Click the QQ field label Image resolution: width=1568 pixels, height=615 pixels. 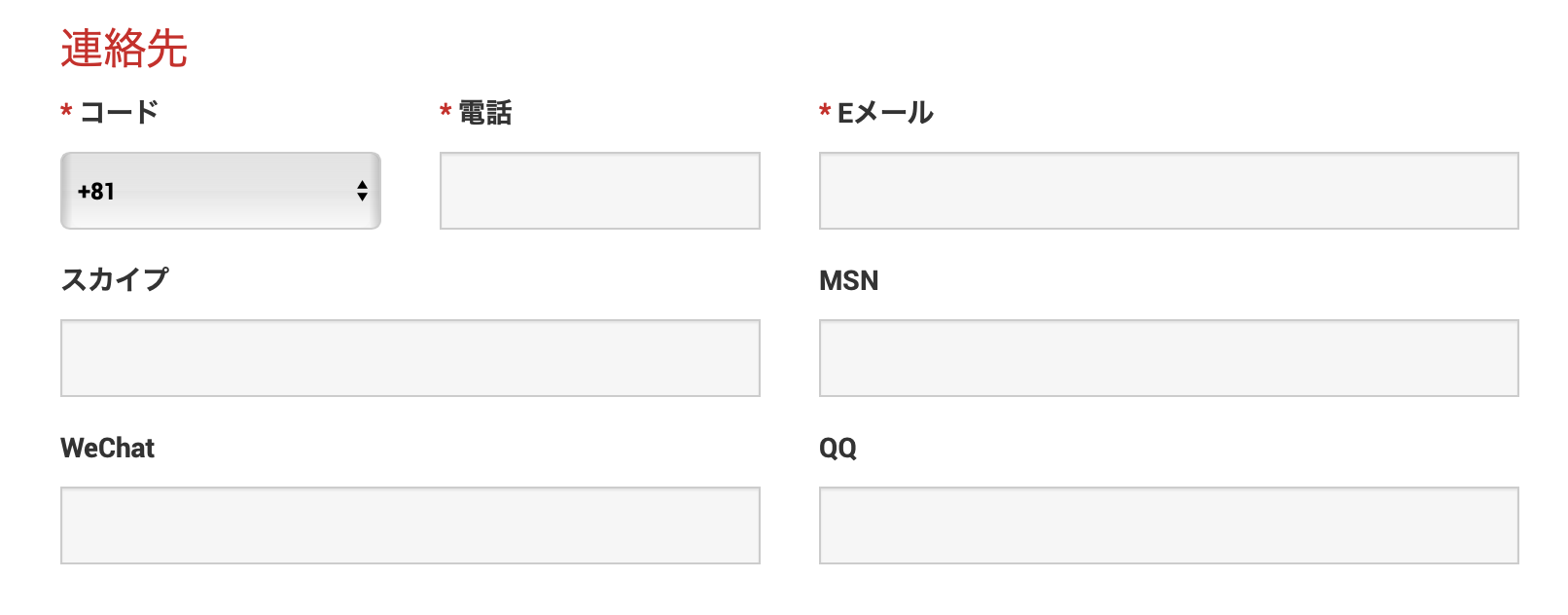point(837,449)
